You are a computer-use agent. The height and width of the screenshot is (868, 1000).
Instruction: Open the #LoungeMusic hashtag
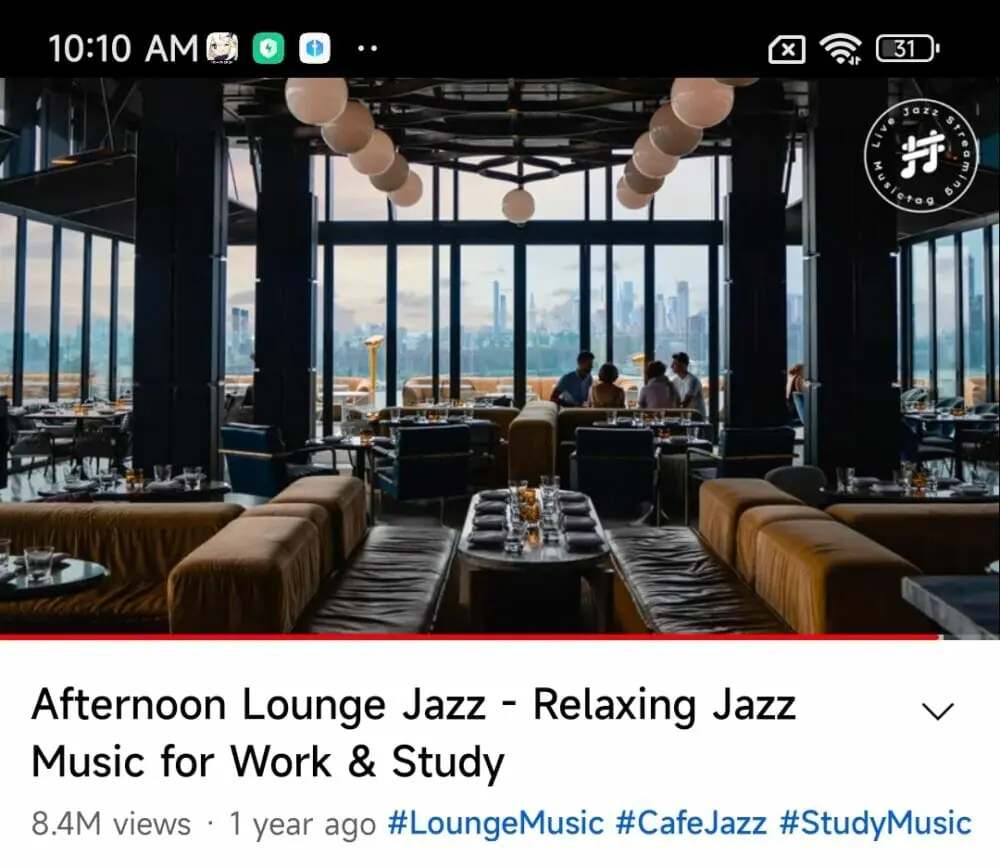click(496, 823)
